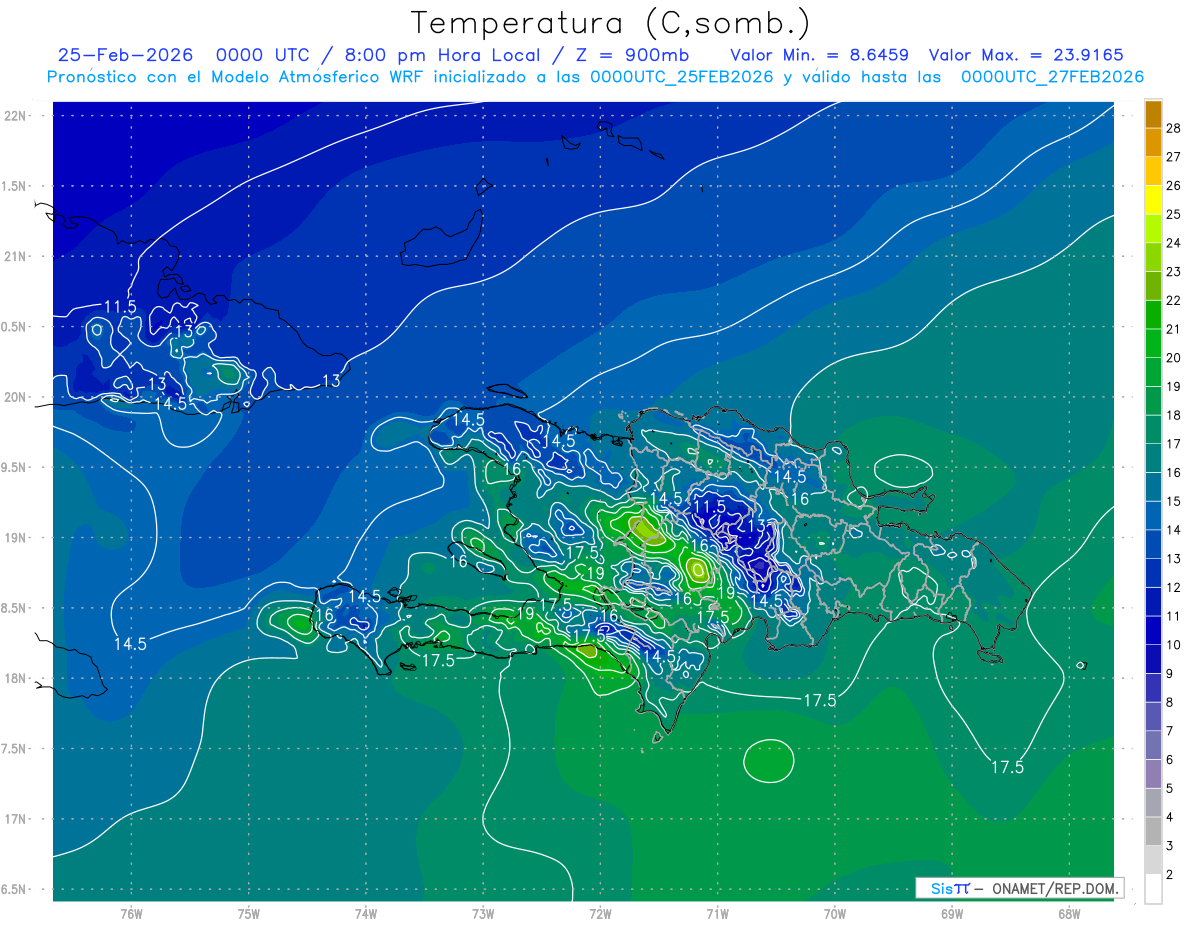Click the top brown swatch above 28
1200x927 pixels.
[x=1153, y=114]
